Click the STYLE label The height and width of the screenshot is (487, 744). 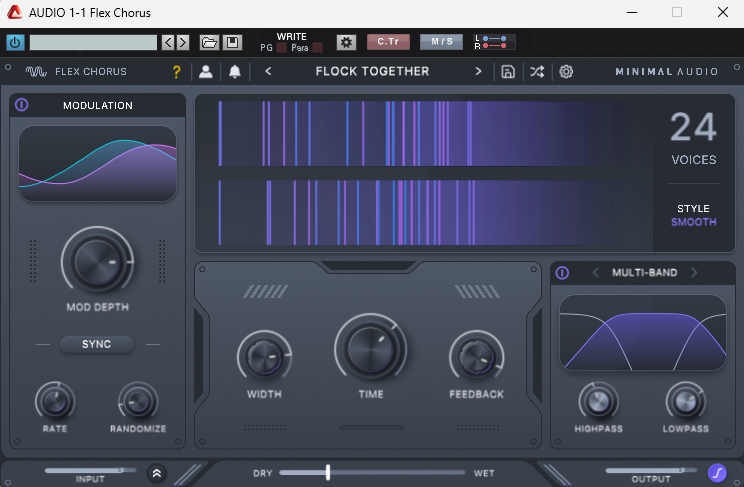tap(693, 208)
